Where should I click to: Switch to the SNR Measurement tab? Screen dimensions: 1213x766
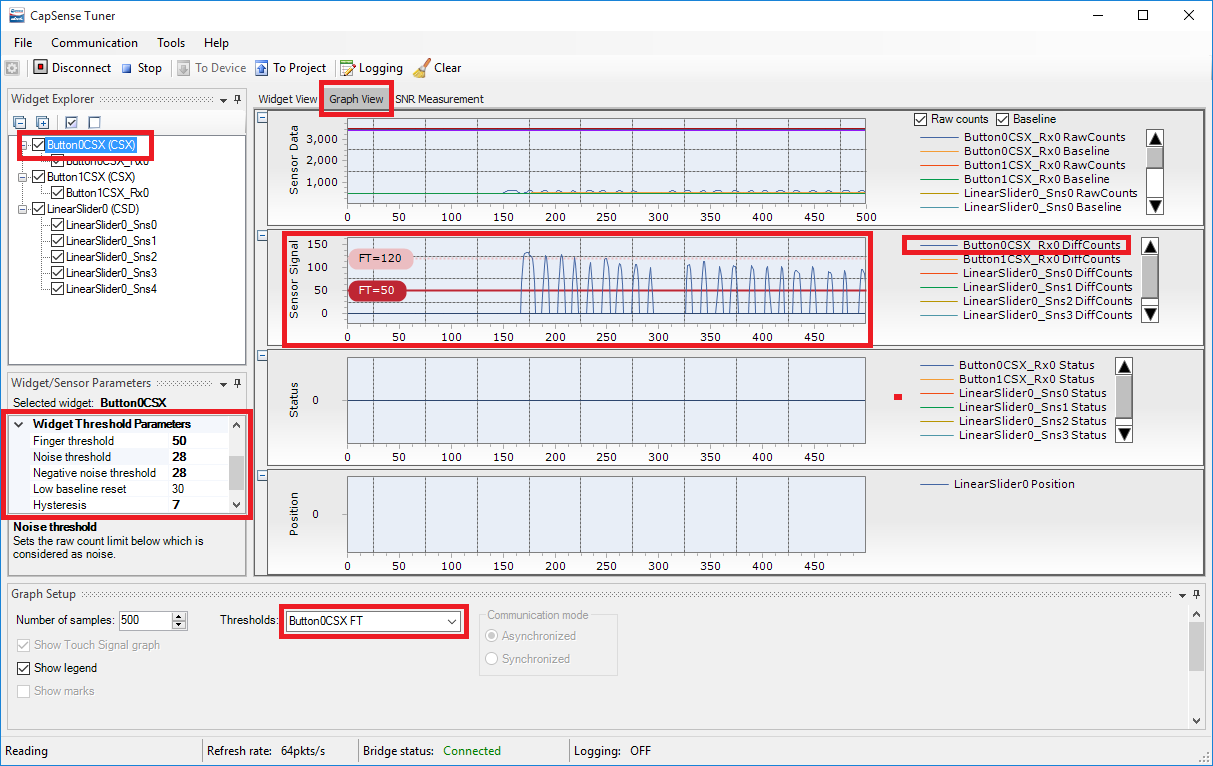pos(439,99)
